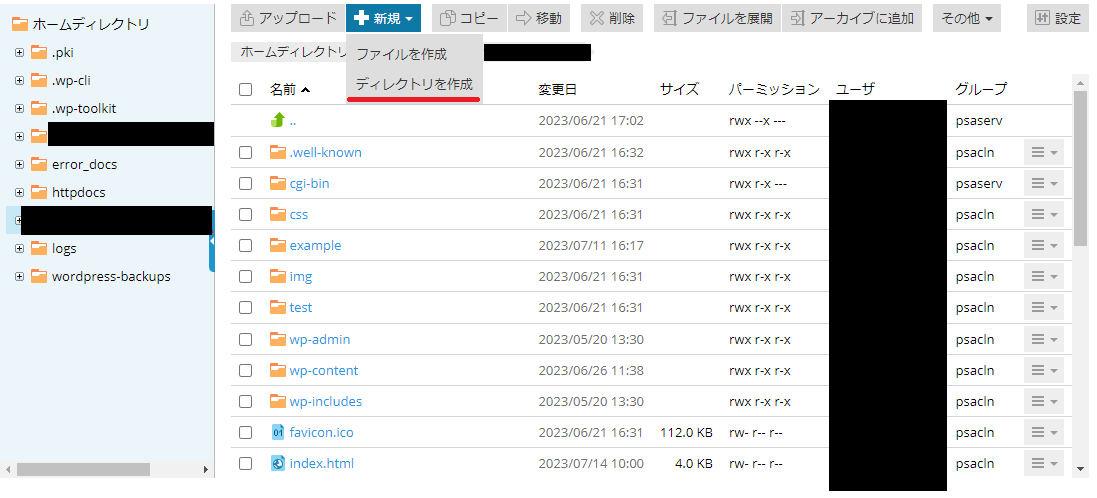Open Settings from the toolbar
This screenshot has height=498, width=1097.
(x=1059, y=19)
